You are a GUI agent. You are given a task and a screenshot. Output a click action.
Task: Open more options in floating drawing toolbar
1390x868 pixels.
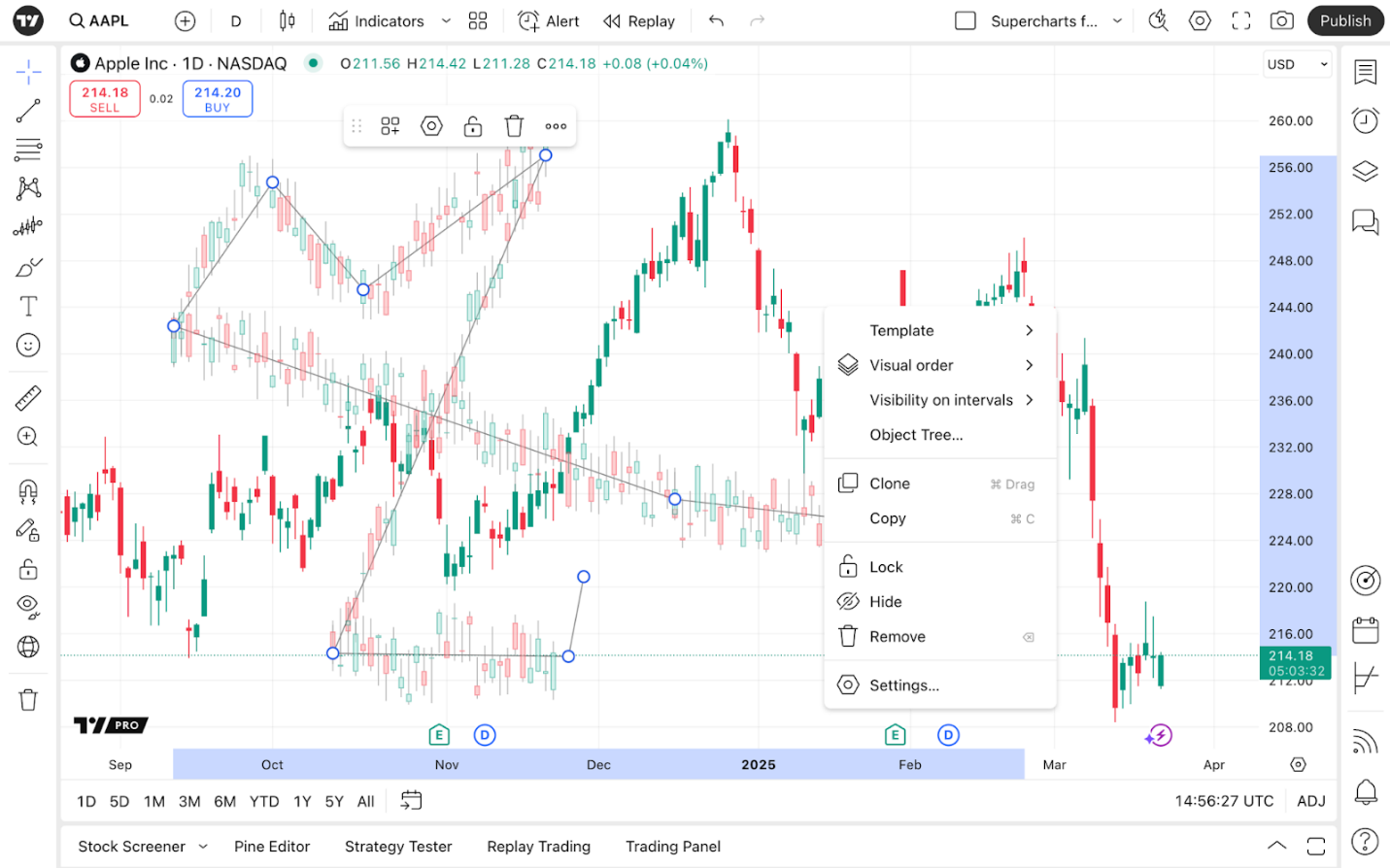pos(556,126)
